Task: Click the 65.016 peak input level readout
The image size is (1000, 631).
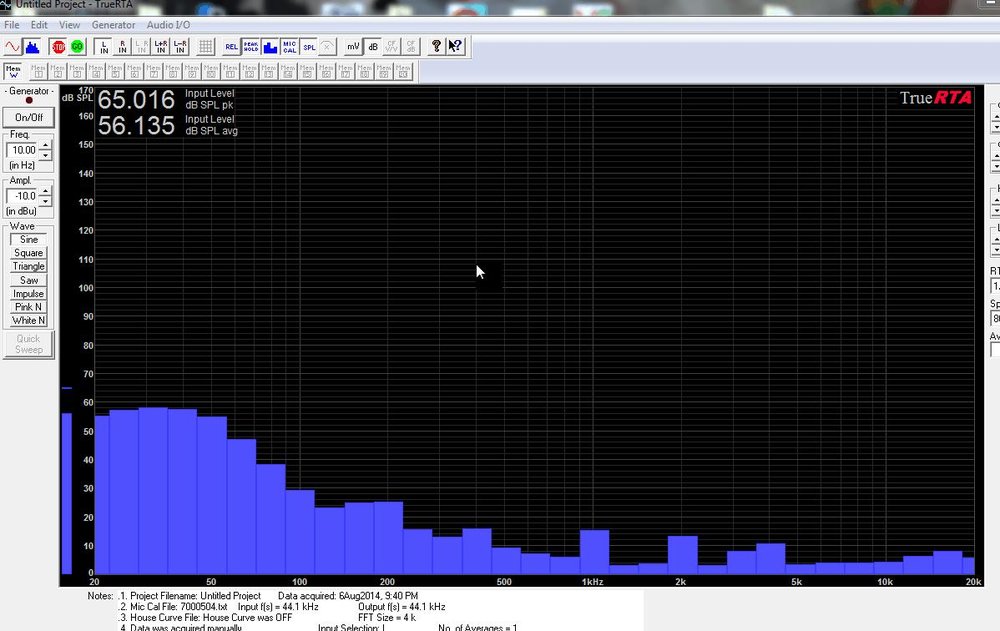Action: 136,100
